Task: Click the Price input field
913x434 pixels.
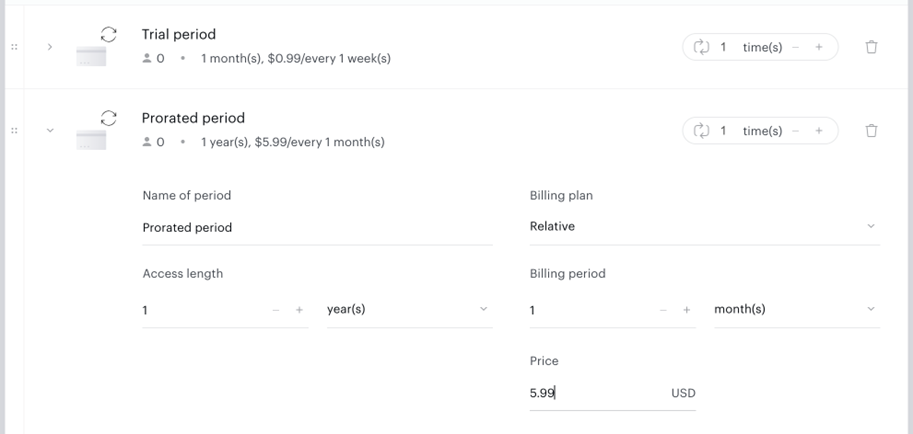Action: tap(613, 393)
